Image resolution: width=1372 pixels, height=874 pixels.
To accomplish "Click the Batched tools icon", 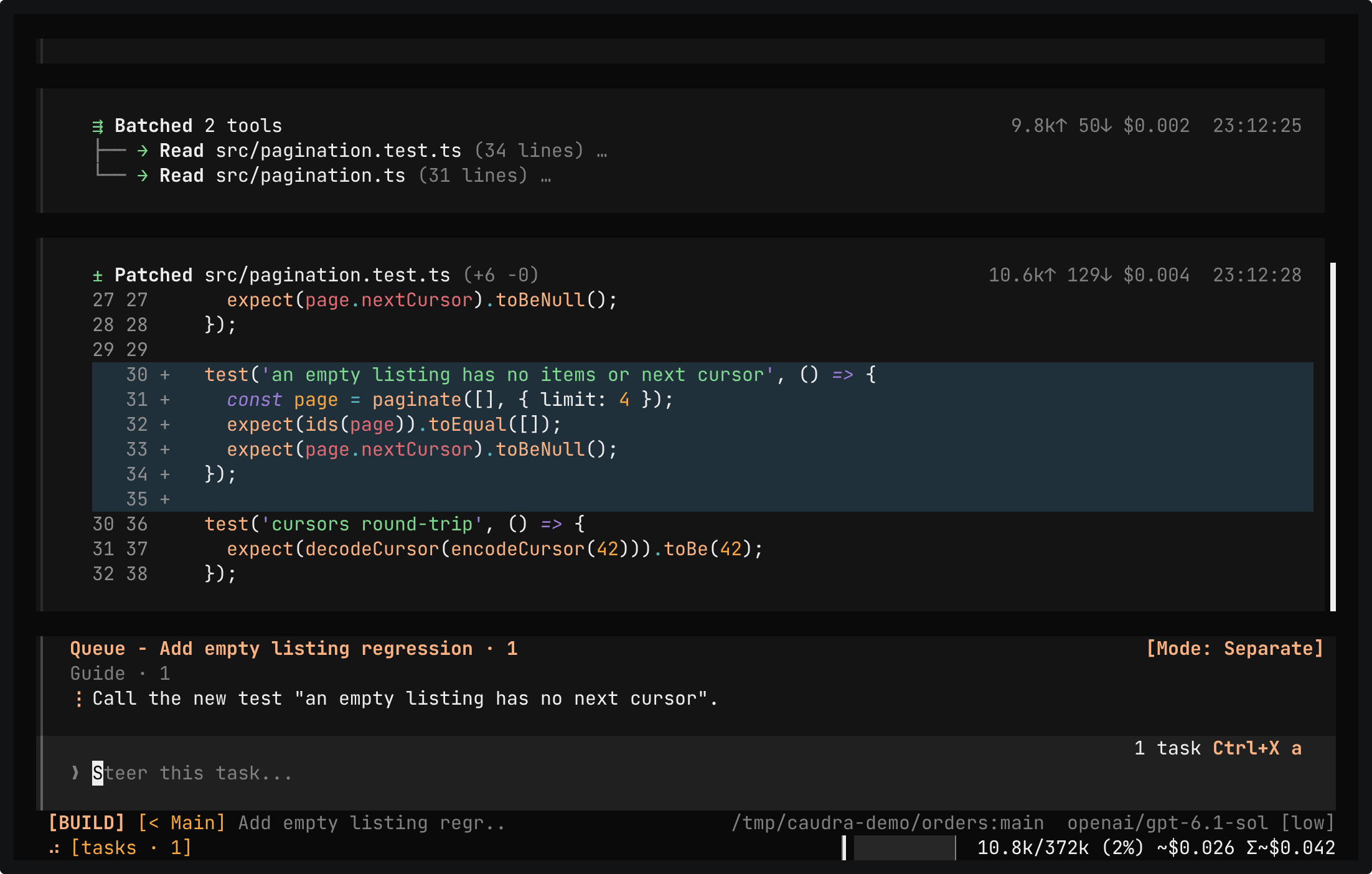I will click(98, 126).
